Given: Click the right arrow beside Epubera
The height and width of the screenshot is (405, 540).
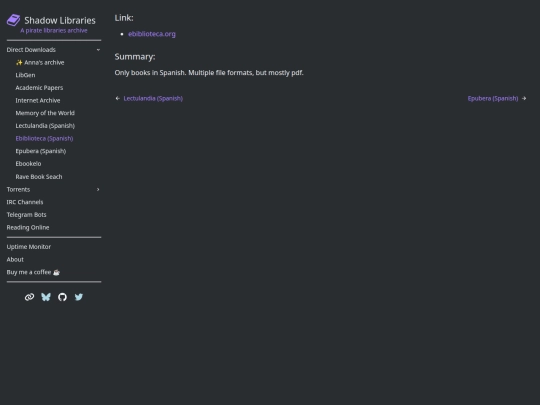Looking at the screenshot, I should coord(524,98).
